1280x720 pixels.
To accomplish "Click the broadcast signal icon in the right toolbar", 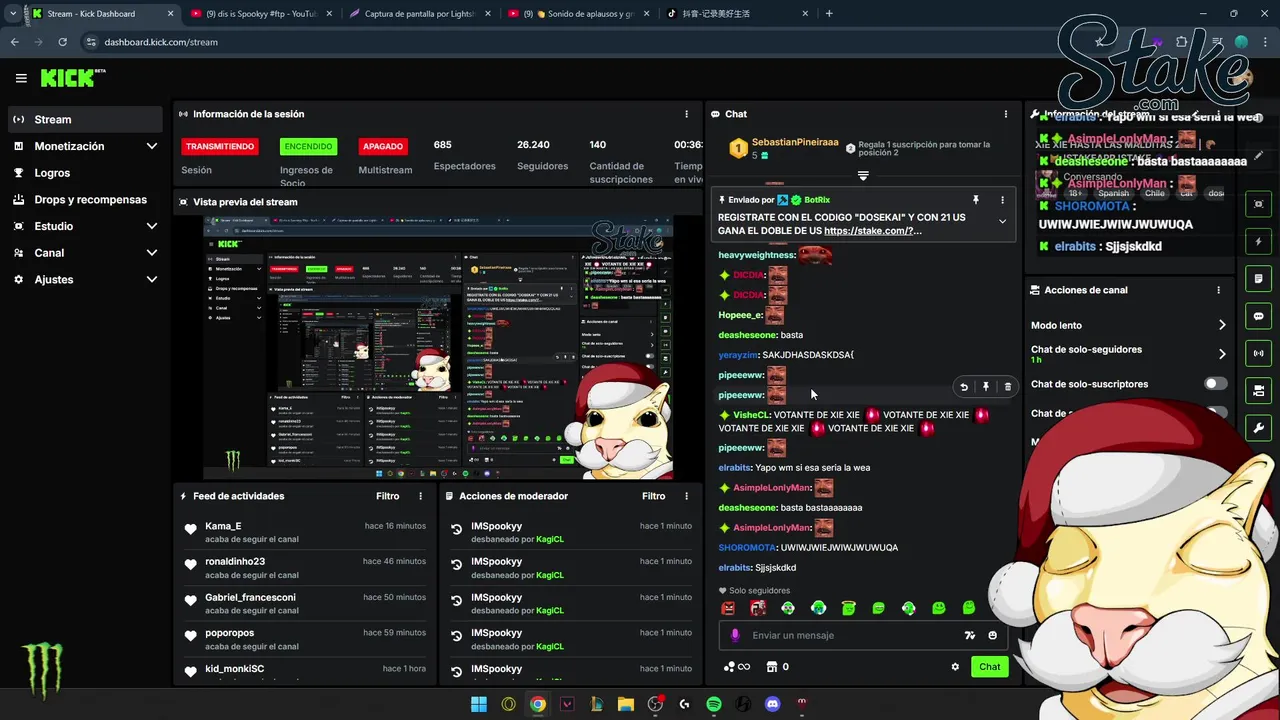I will [1258, 353].
